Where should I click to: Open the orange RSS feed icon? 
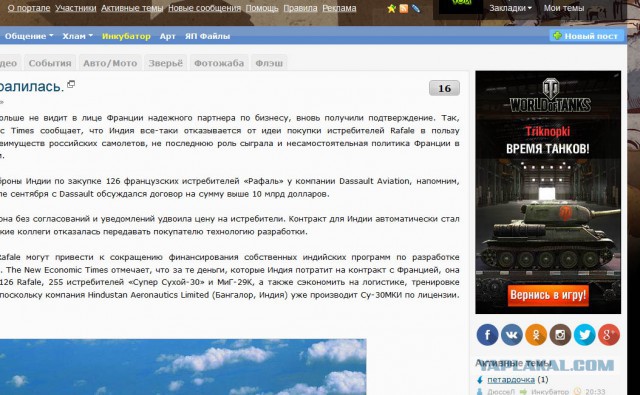[x=404, y=9]
